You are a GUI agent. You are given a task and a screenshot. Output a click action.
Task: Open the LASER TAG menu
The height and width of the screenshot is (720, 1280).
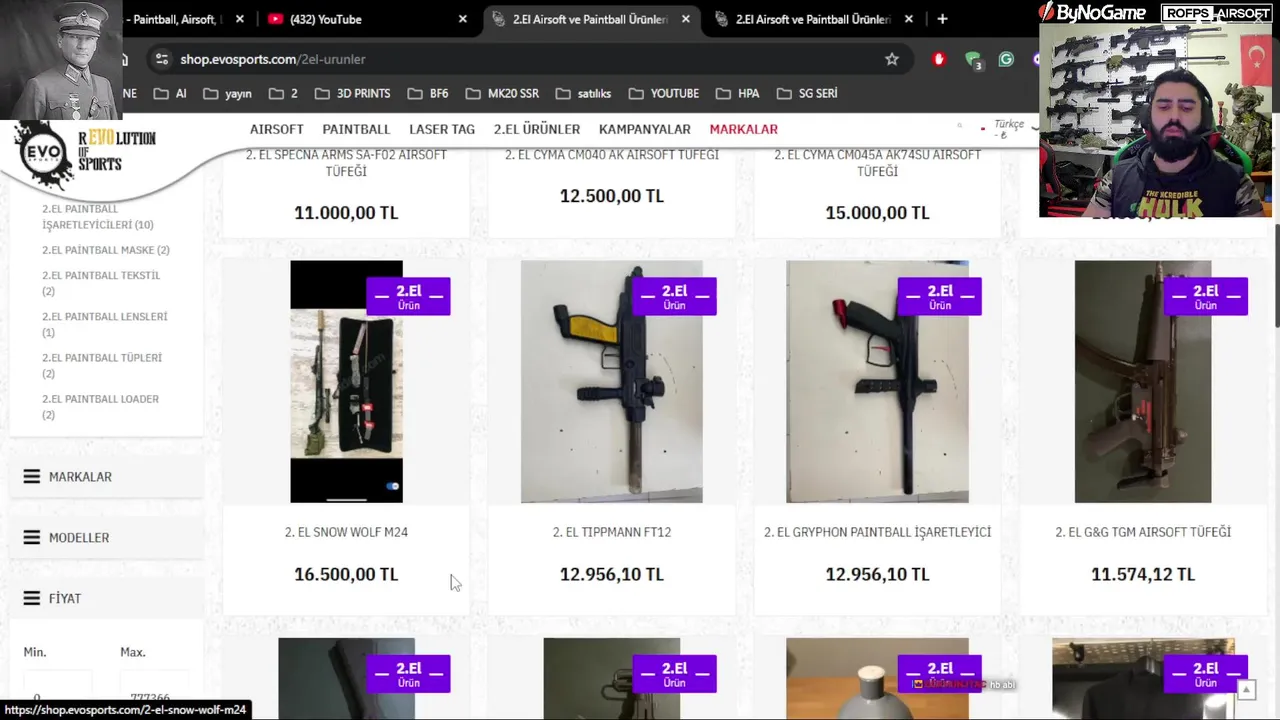coord(442,129)
